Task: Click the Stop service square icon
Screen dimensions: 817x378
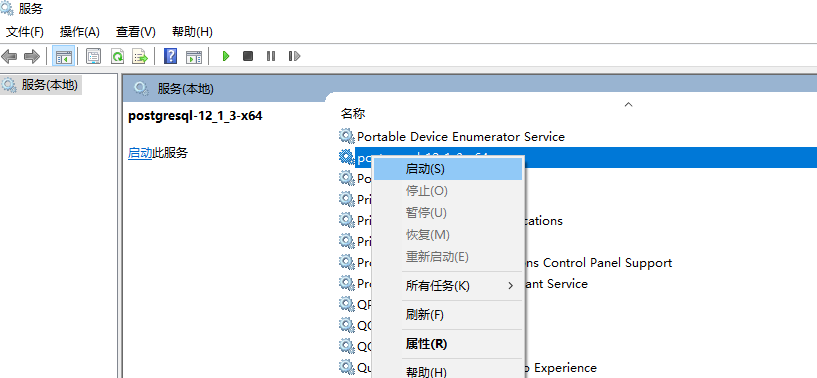Action: pos(248,56)
